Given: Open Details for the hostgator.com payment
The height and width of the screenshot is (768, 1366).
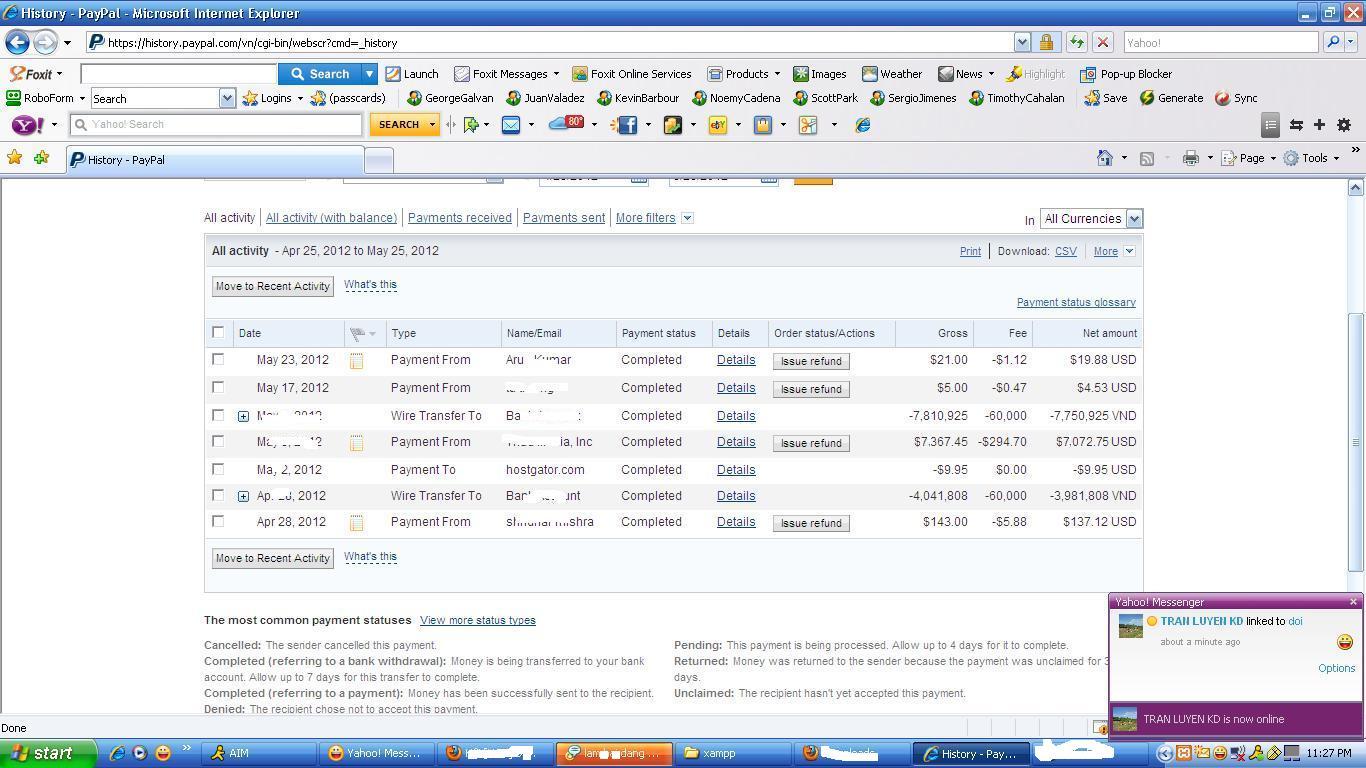Looking at the screenshot, I should pos(736,470).
